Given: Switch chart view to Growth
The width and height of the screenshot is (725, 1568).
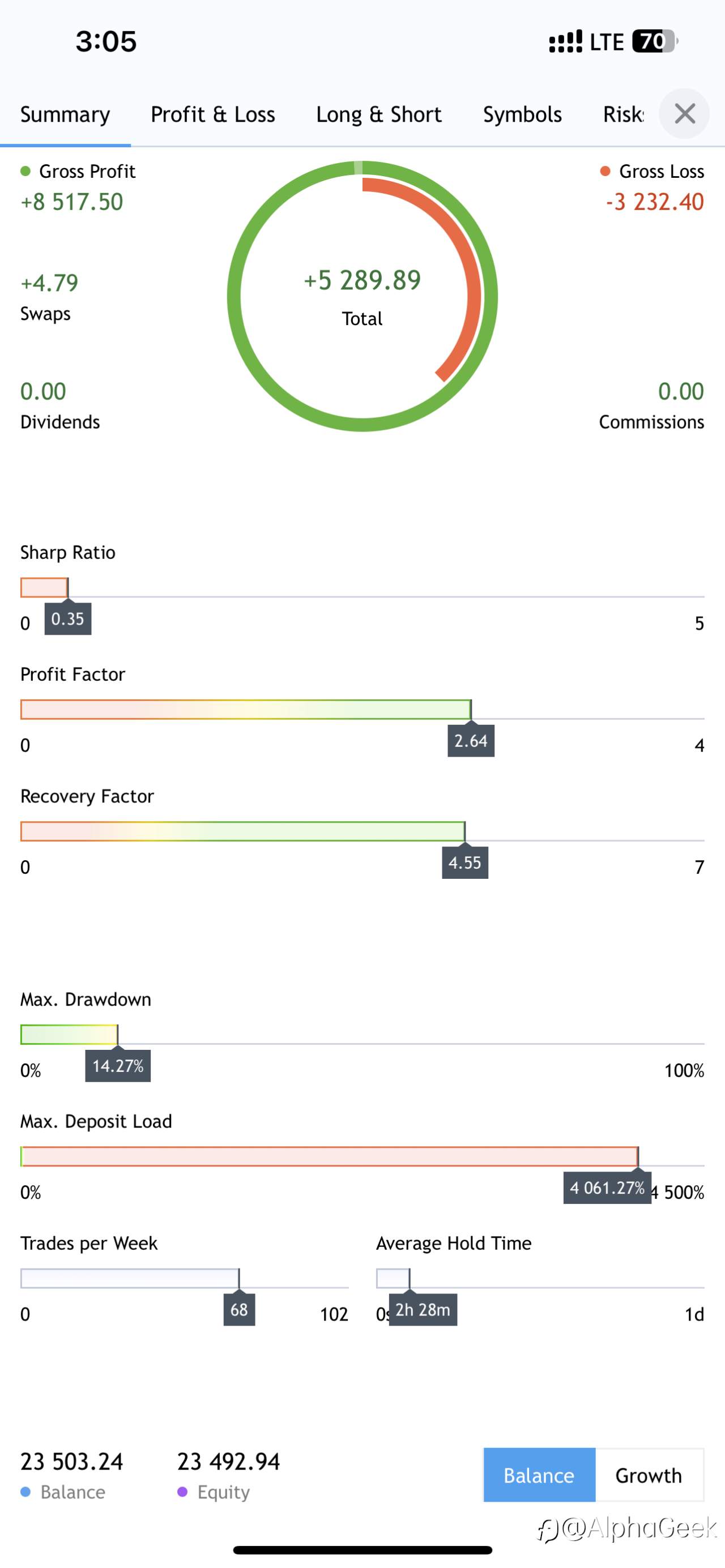Looking at the screenshot, I should [x=649, y=1475].
